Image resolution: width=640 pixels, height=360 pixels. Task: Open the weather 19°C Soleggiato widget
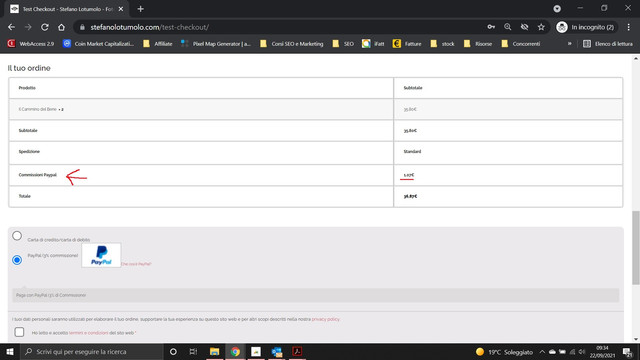(504, 352)
